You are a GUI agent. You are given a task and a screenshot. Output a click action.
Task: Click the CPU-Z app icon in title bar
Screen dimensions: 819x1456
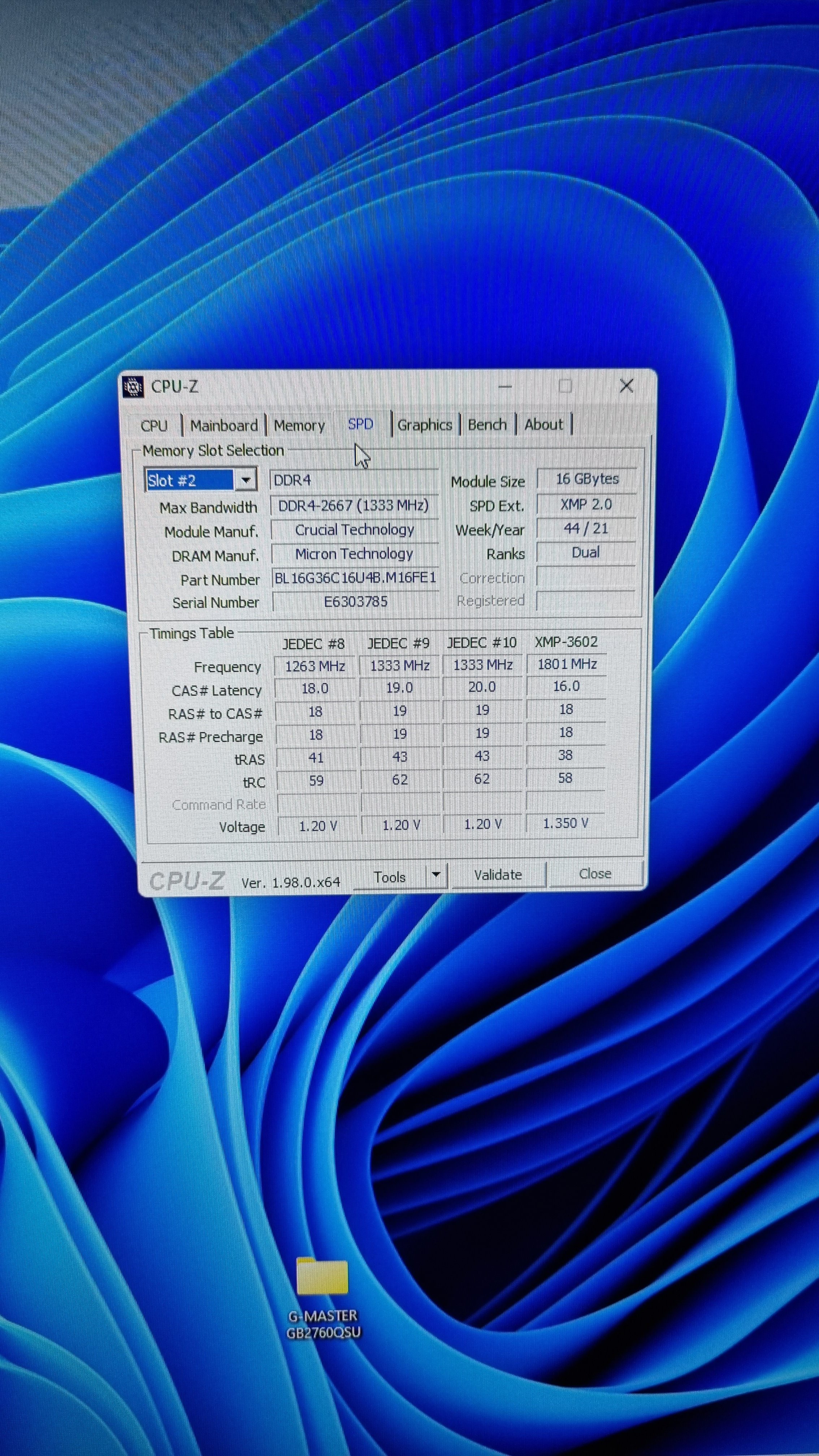(133, 387)
